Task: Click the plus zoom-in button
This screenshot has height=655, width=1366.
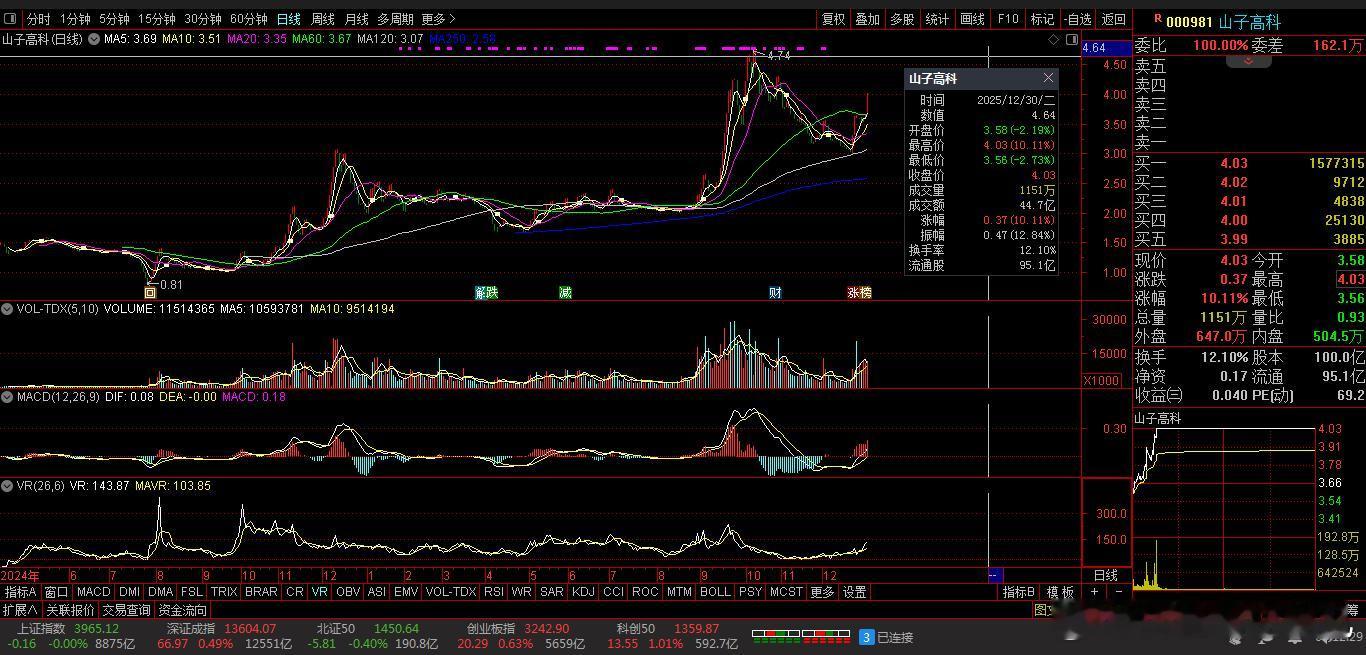Action: click(1094, 592)
